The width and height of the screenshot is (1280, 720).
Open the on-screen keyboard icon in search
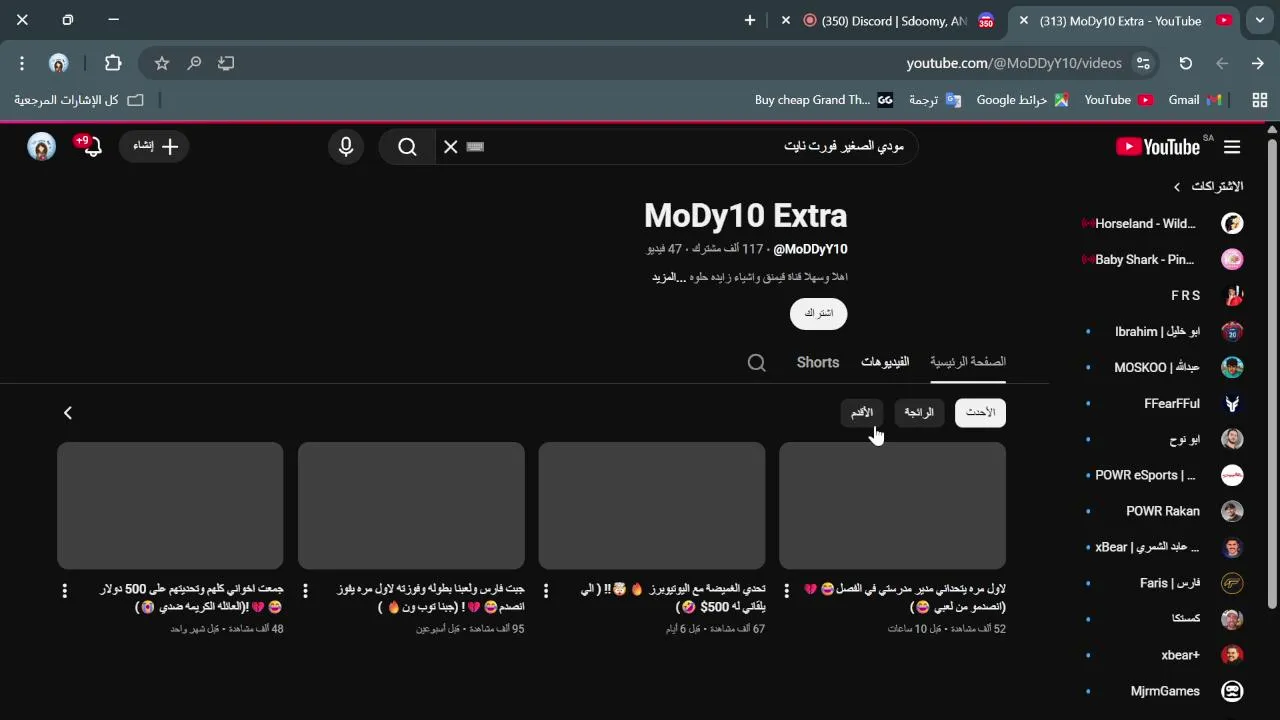click(475, 147)
